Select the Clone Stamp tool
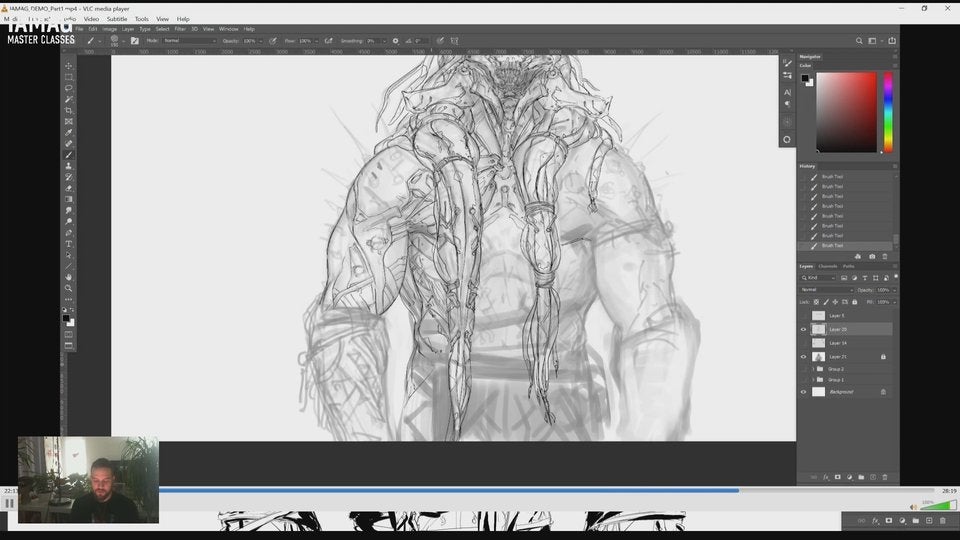 [x=69, y=165]
